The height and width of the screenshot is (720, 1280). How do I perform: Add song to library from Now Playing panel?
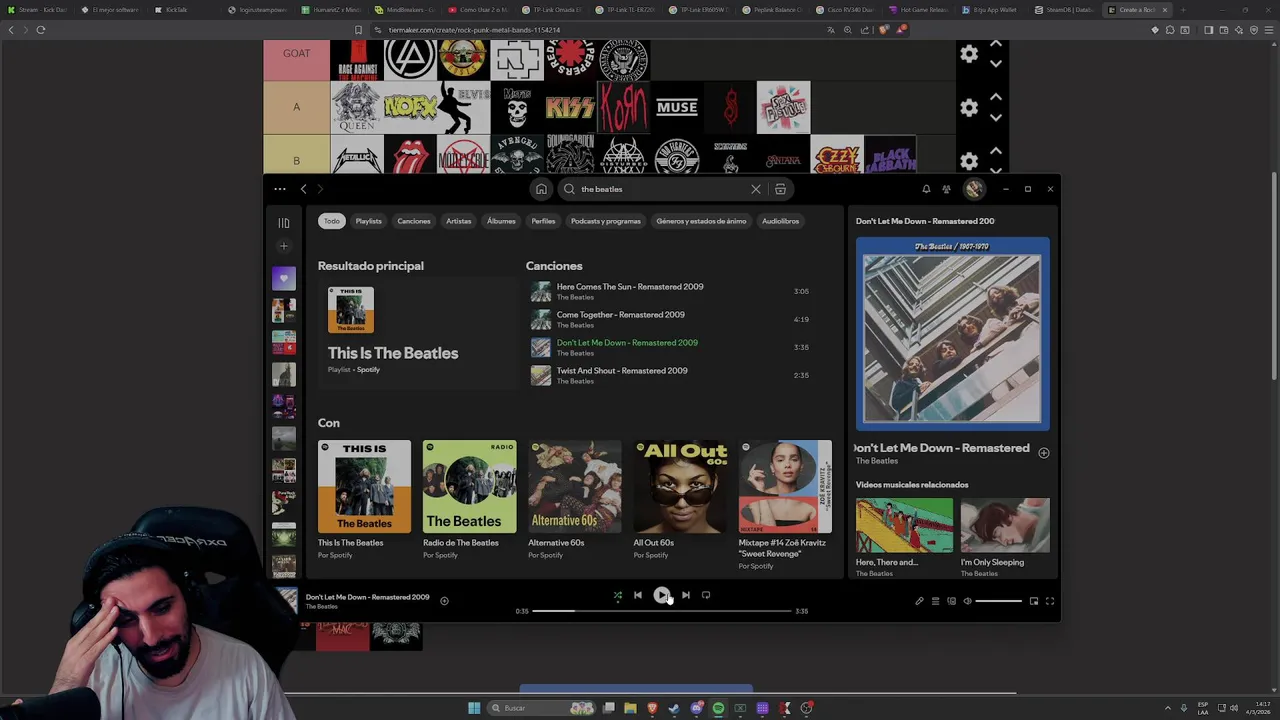pos(1043,453)
